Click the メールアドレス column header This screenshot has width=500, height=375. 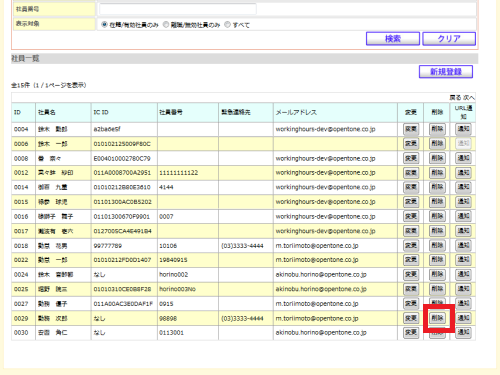(335, 113)
